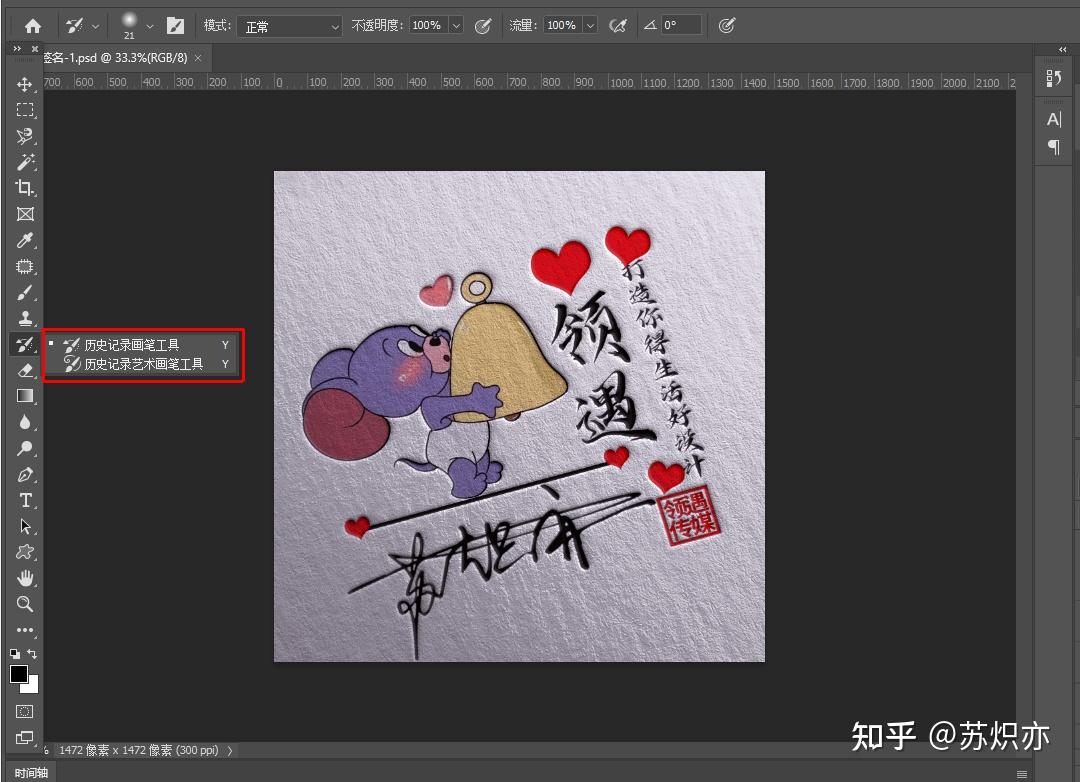
Task: Open the Paragraph panel icon on the right
Action: 1054,147
